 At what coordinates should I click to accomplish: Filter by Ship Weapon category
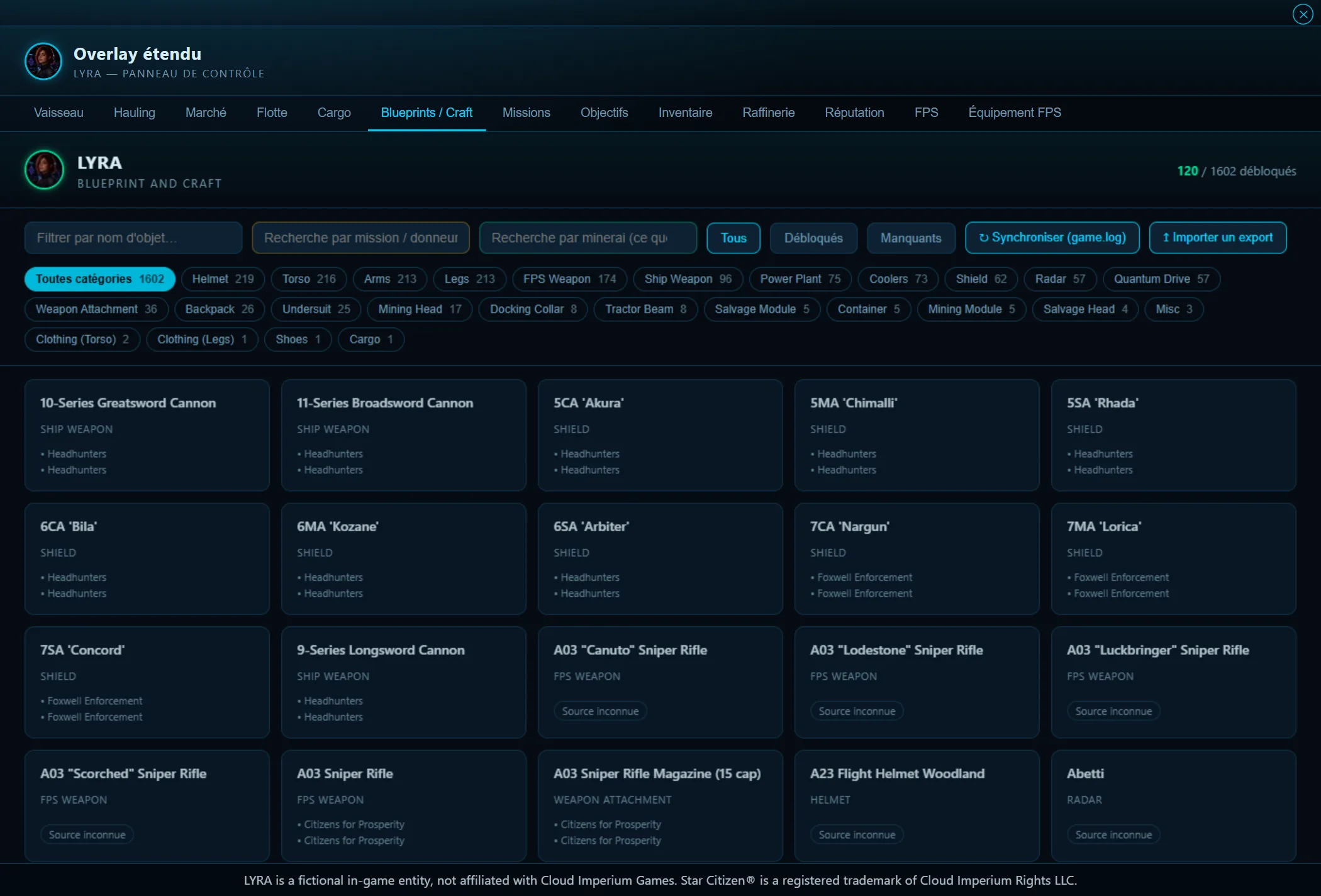[688, 279]
